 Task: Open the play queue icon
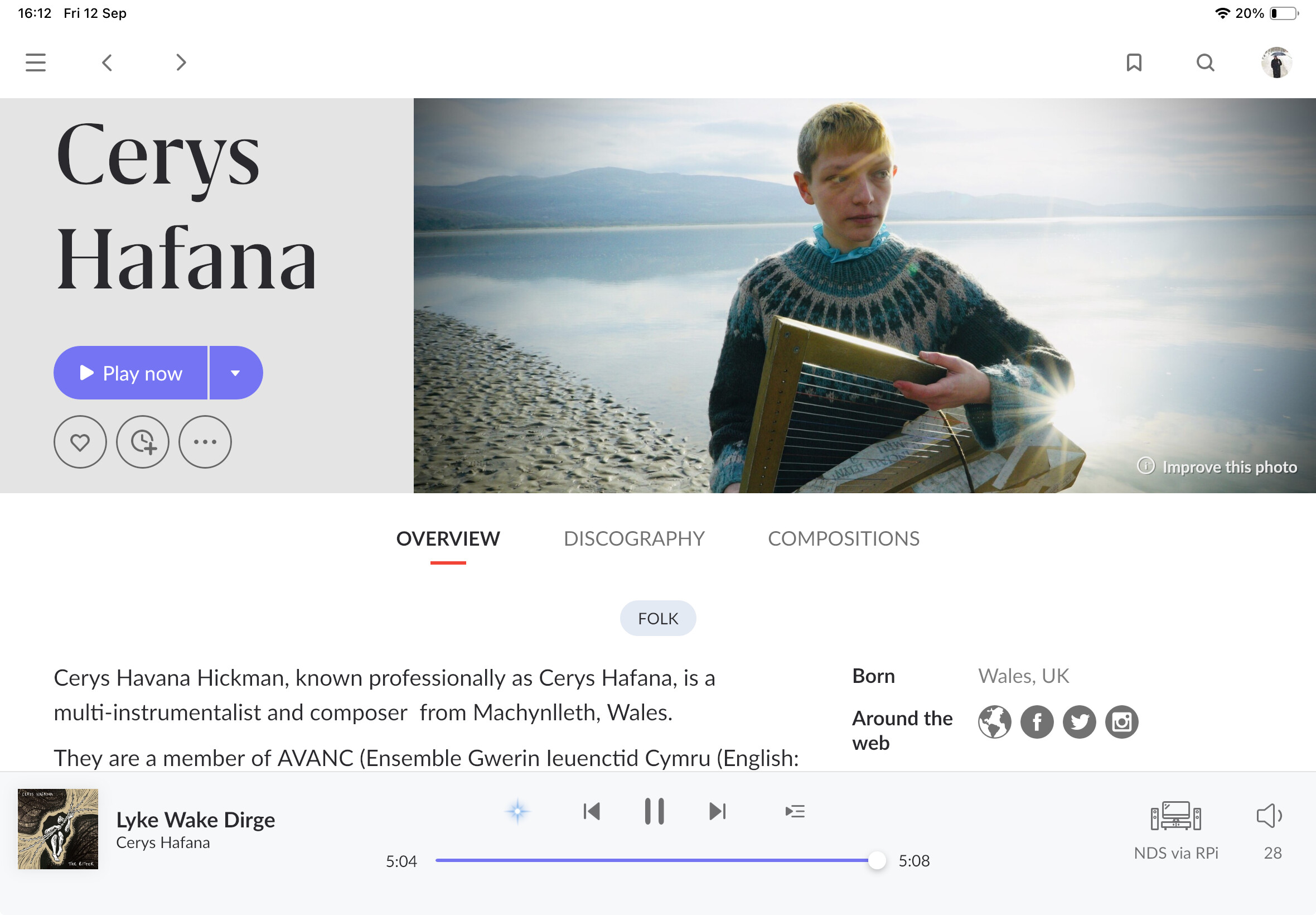(x=795, y=811)
